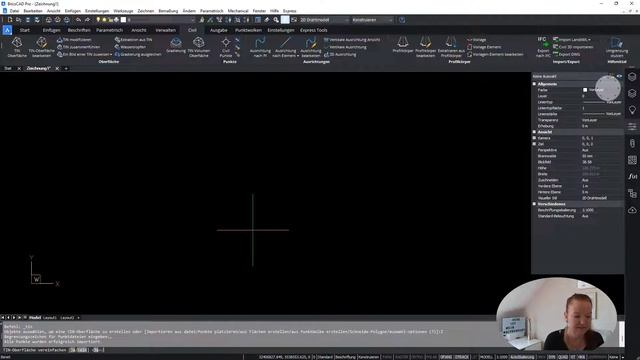Select Vorlage Element command
This screenshot has width=640, height=360.
click(x=484, y=47)
